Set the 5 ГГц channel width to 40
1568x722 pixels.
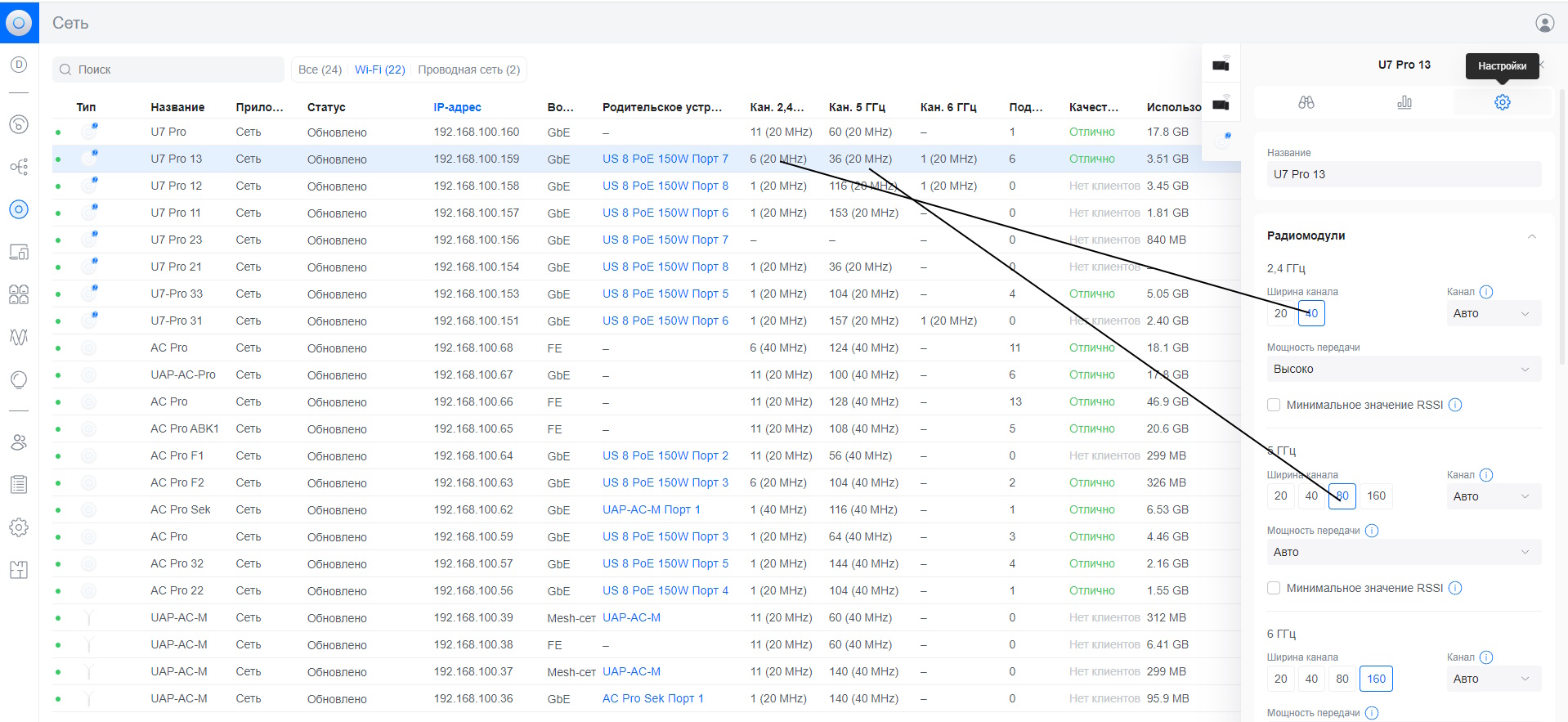[x=1312, y=496]
